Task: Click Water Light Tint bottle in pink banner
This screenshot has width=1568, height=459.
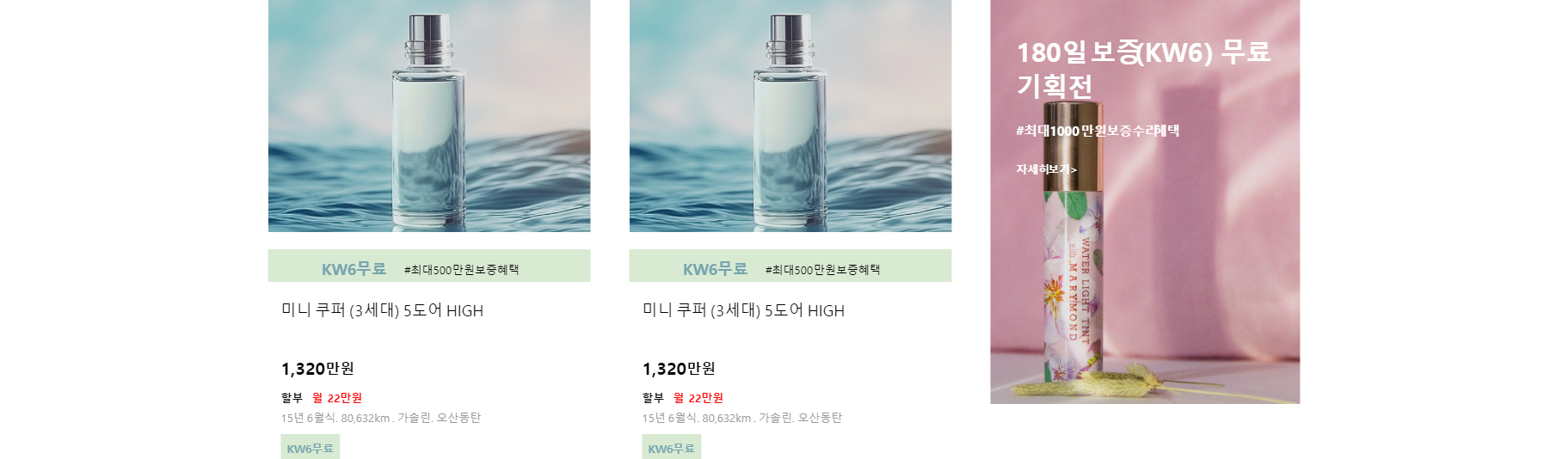Action: [1072, 249]
